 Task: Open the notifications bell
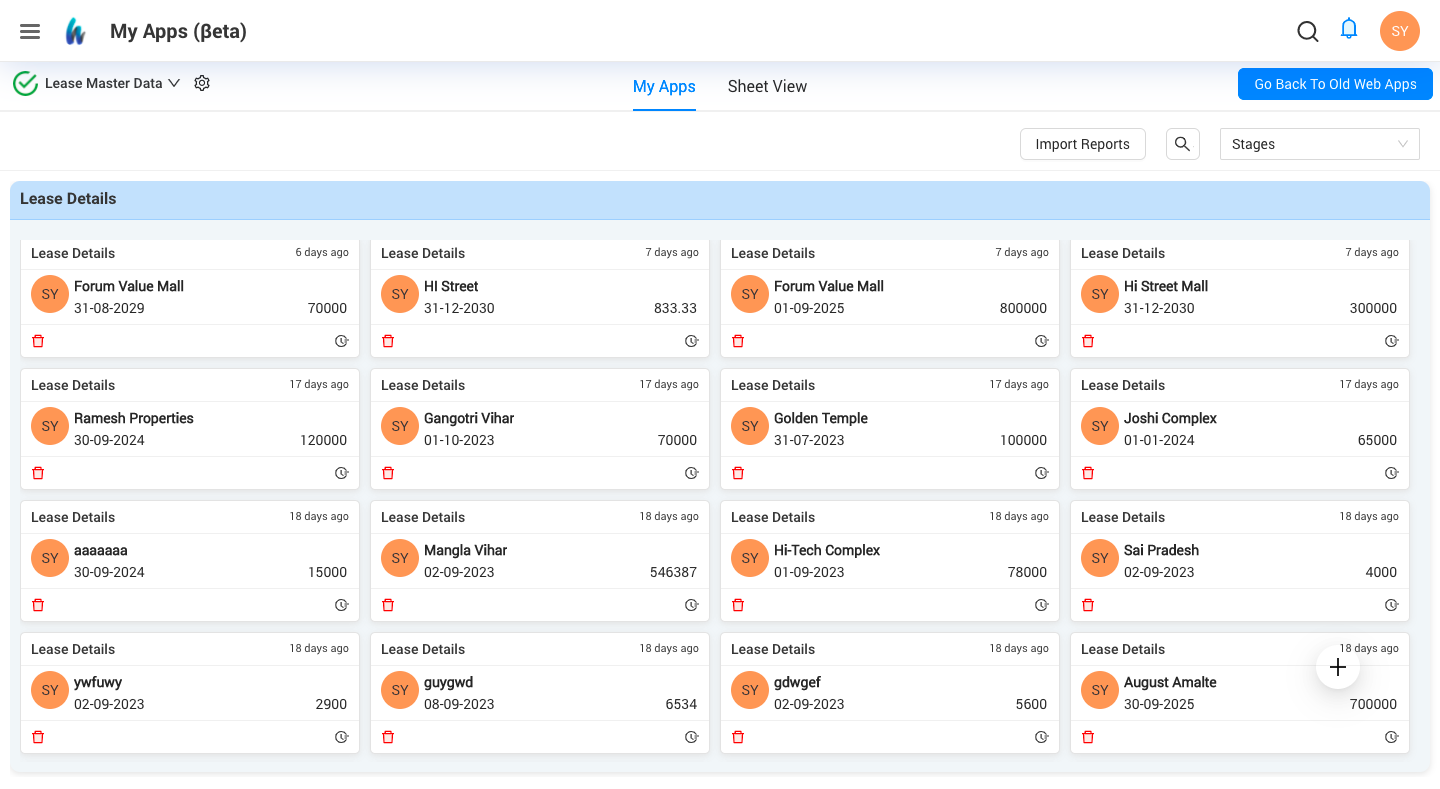[x=1349, y=29]
